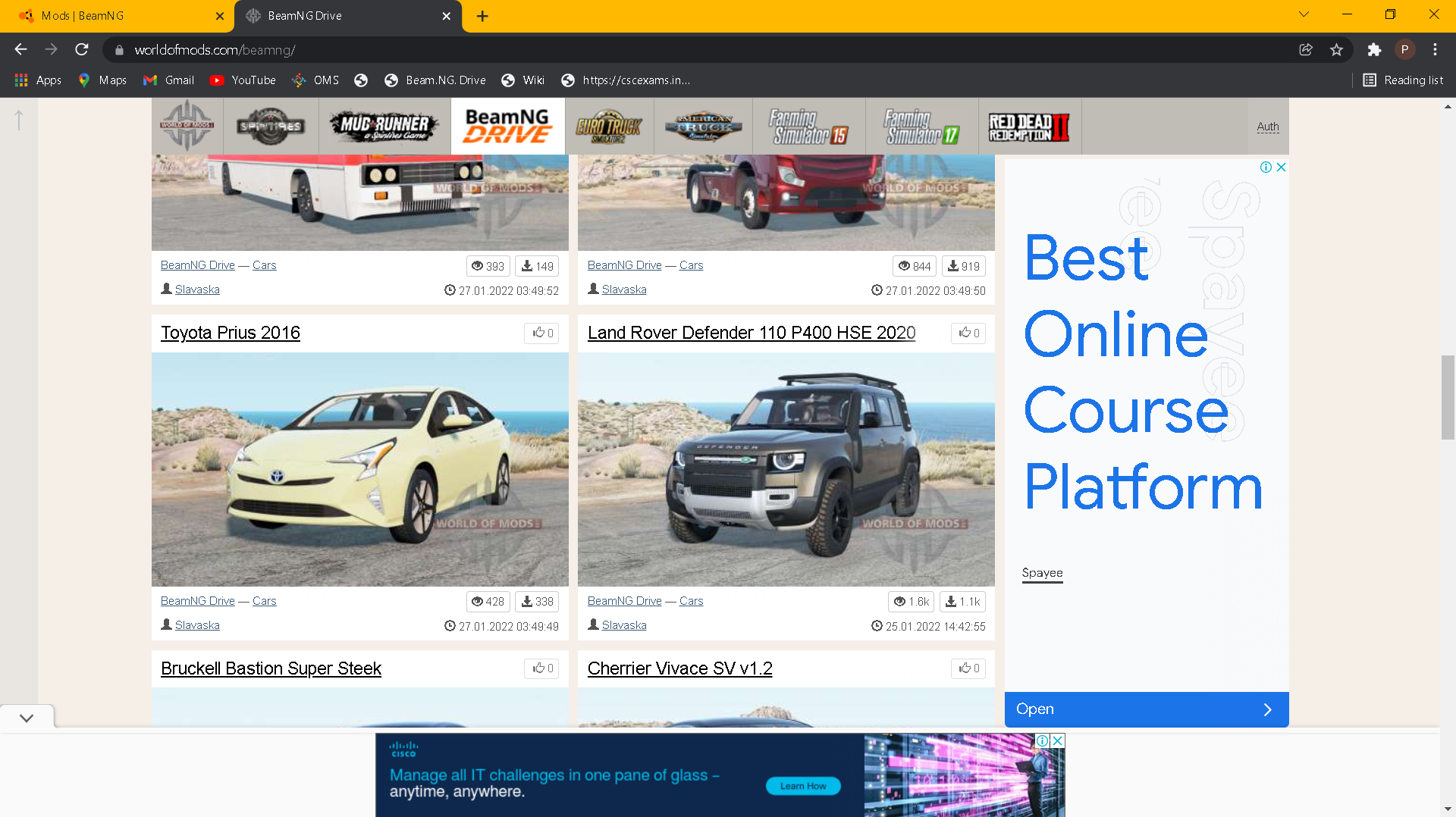Like the Toyota Prius 2016 mod
Image resolution: width=1456 pixels, height=817 pixels.
[541, 333]
